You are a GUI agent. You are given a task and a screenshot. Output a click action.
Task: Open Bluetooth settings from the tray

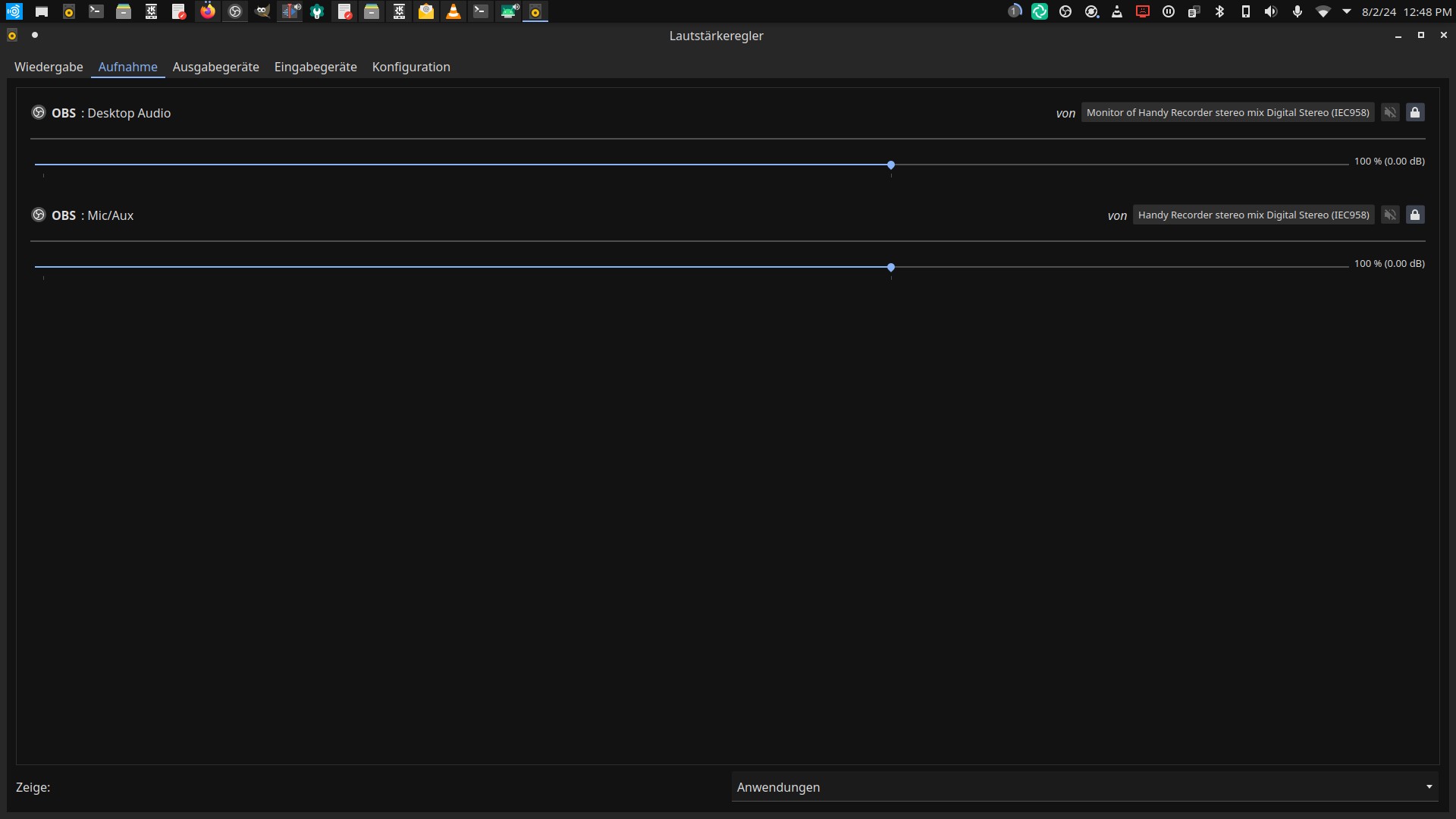(x=1219, y=11)
